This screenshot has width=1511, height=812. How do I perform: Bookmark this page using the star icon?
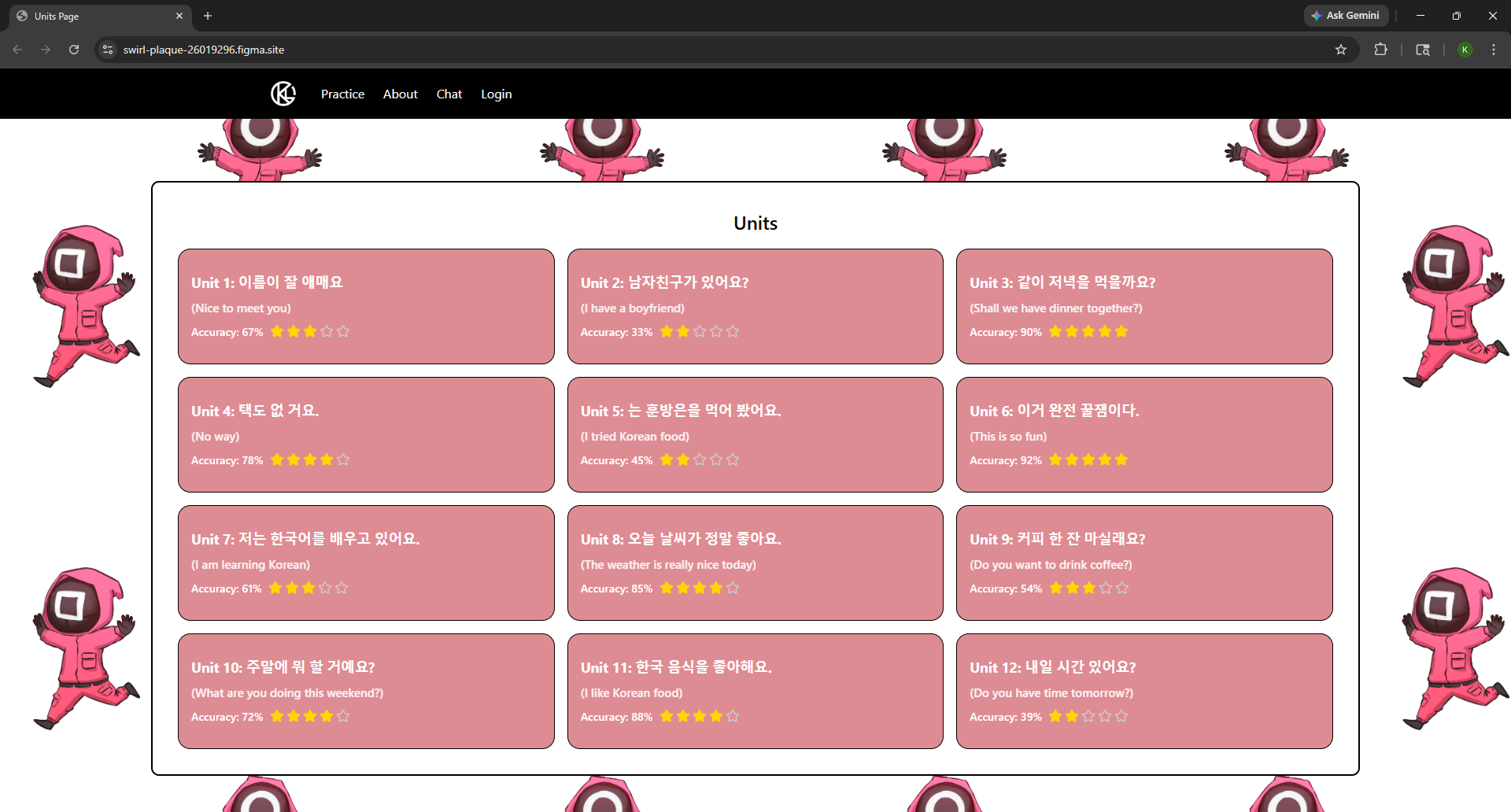point(1341,49)
